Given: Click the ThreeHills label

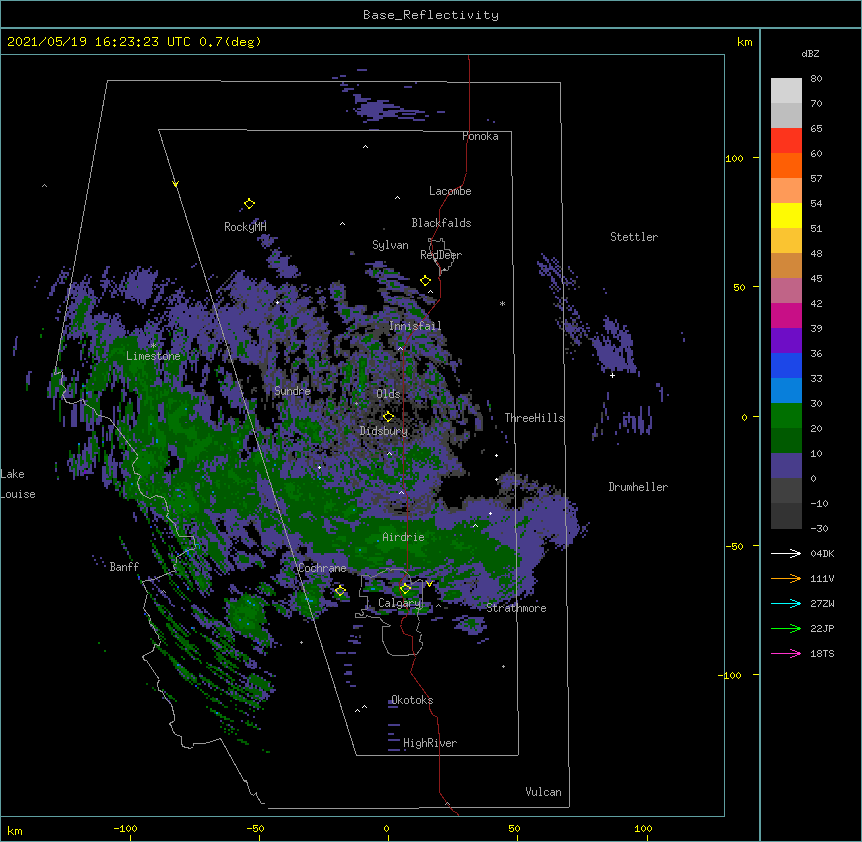Looking at the screenshot, I should tap(534, 418).
